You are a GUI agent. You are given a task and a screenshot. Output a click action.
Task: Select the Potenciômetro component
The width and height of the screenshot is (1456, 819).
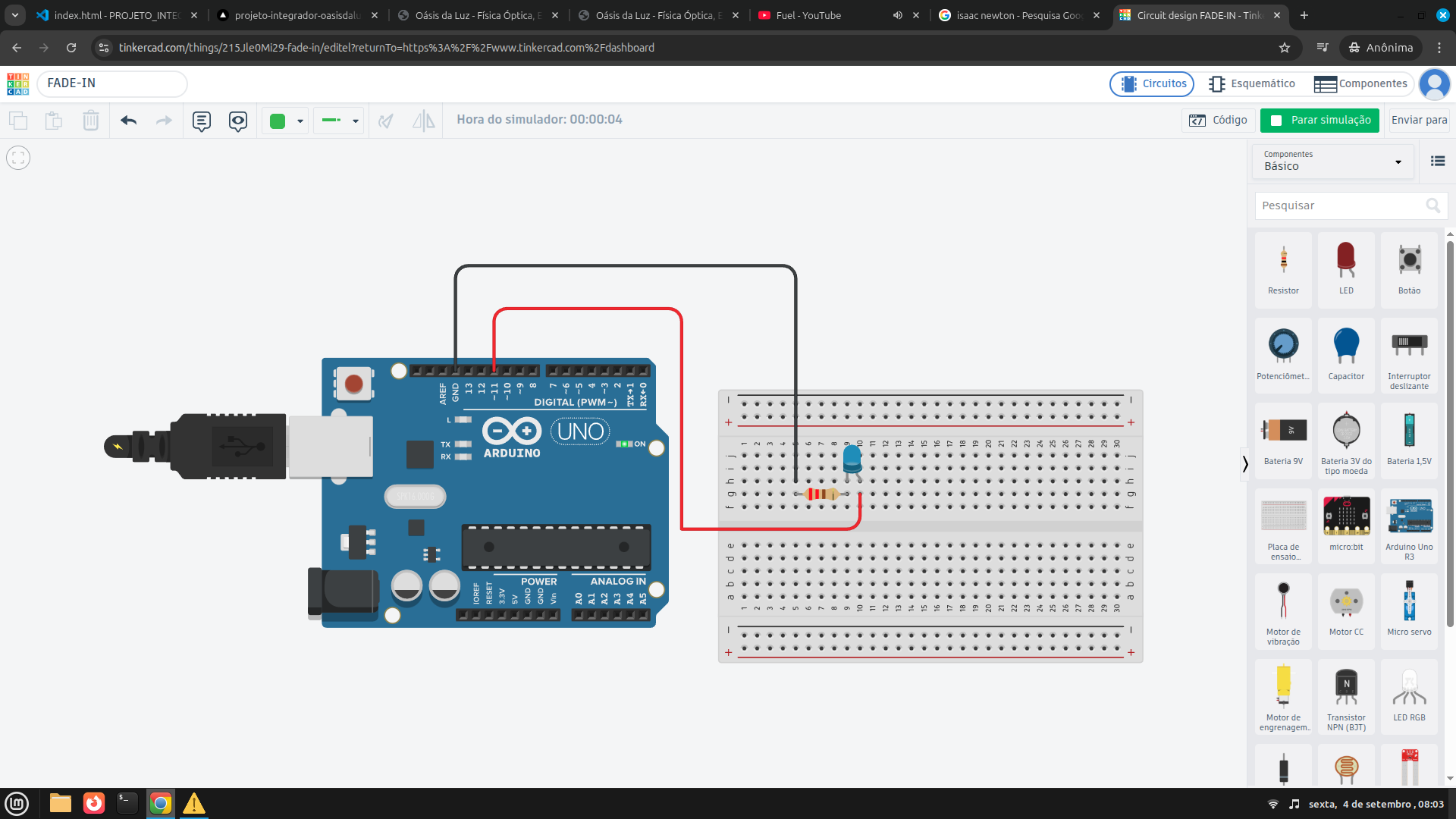click(x=1283, y=355)
